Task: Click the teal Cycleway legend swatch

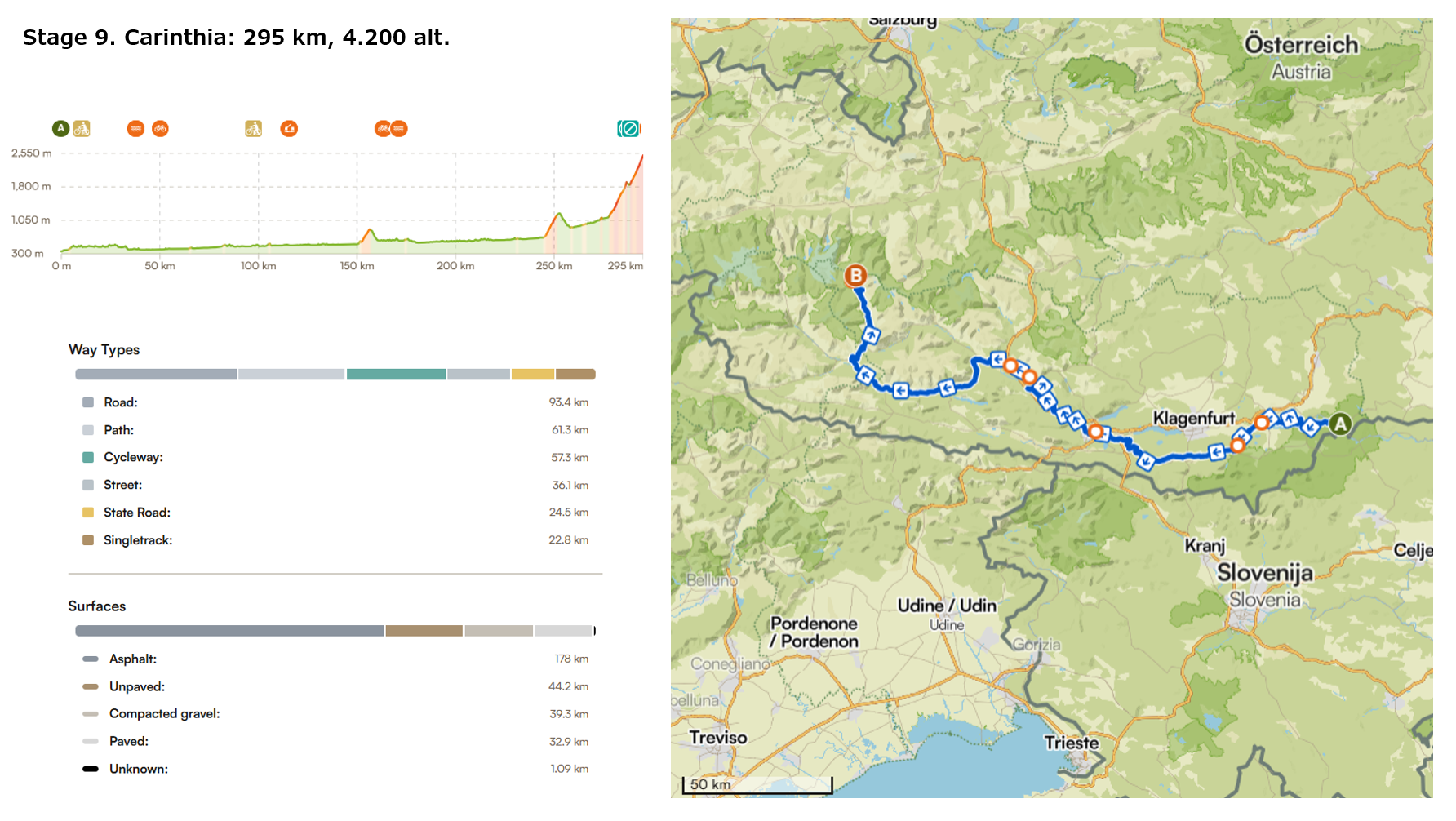Action: click(88, 457)
